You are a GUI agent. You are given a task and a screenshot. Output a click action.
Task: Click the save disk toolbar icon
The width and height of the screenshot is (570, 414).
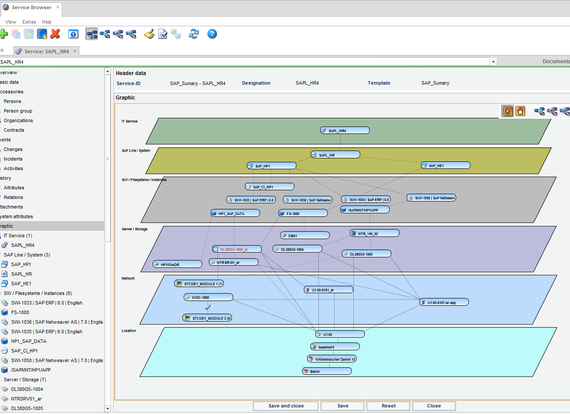(x=42, y=34)
